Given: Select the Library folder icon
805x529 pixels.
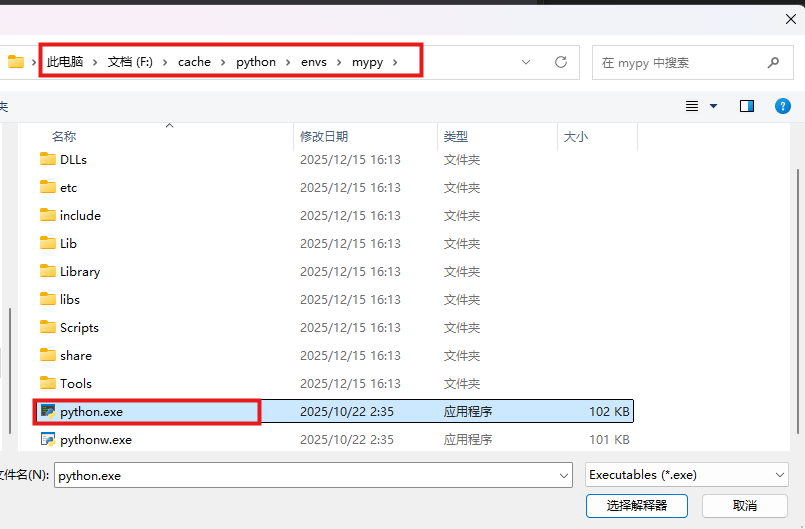Looking at the screenshot, I should pos(47,271).
